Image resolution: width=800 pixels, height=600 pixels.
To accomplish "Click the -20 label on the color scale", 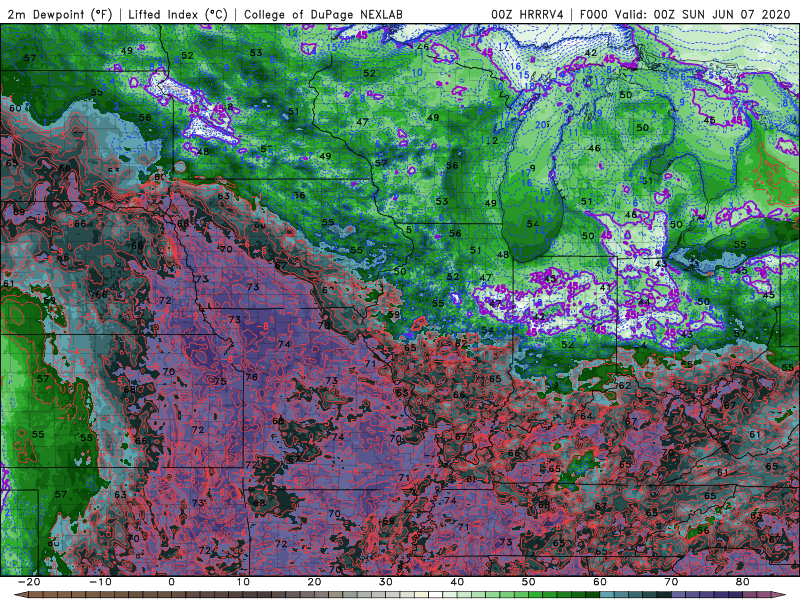I will point(29,582).
